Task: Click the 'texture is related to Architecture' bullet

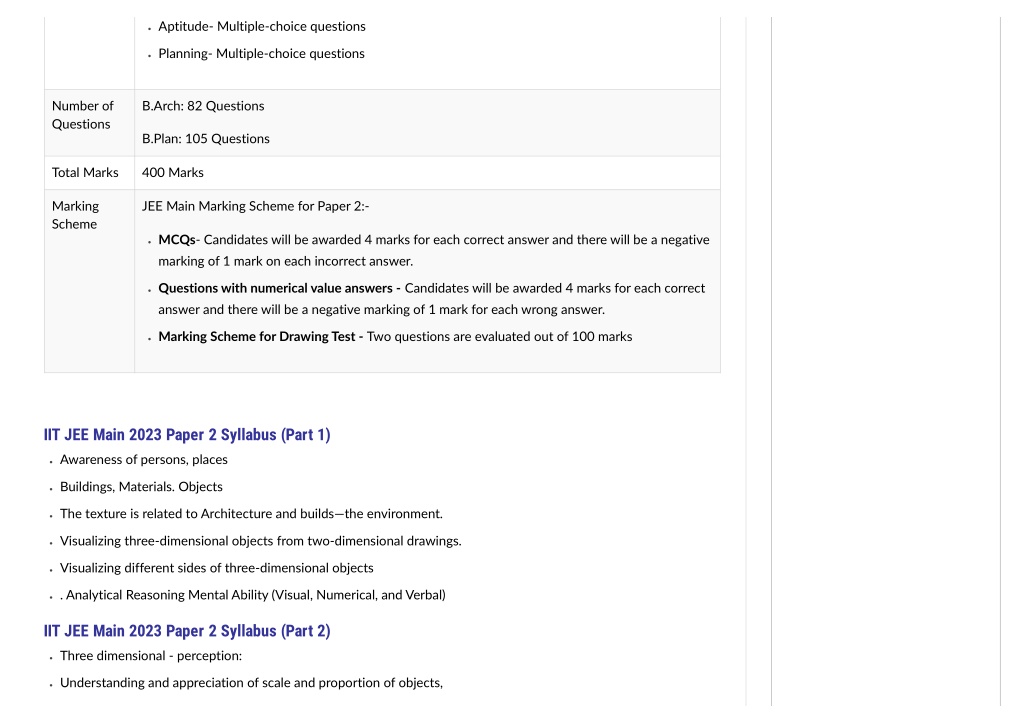Action: (251, 514)
